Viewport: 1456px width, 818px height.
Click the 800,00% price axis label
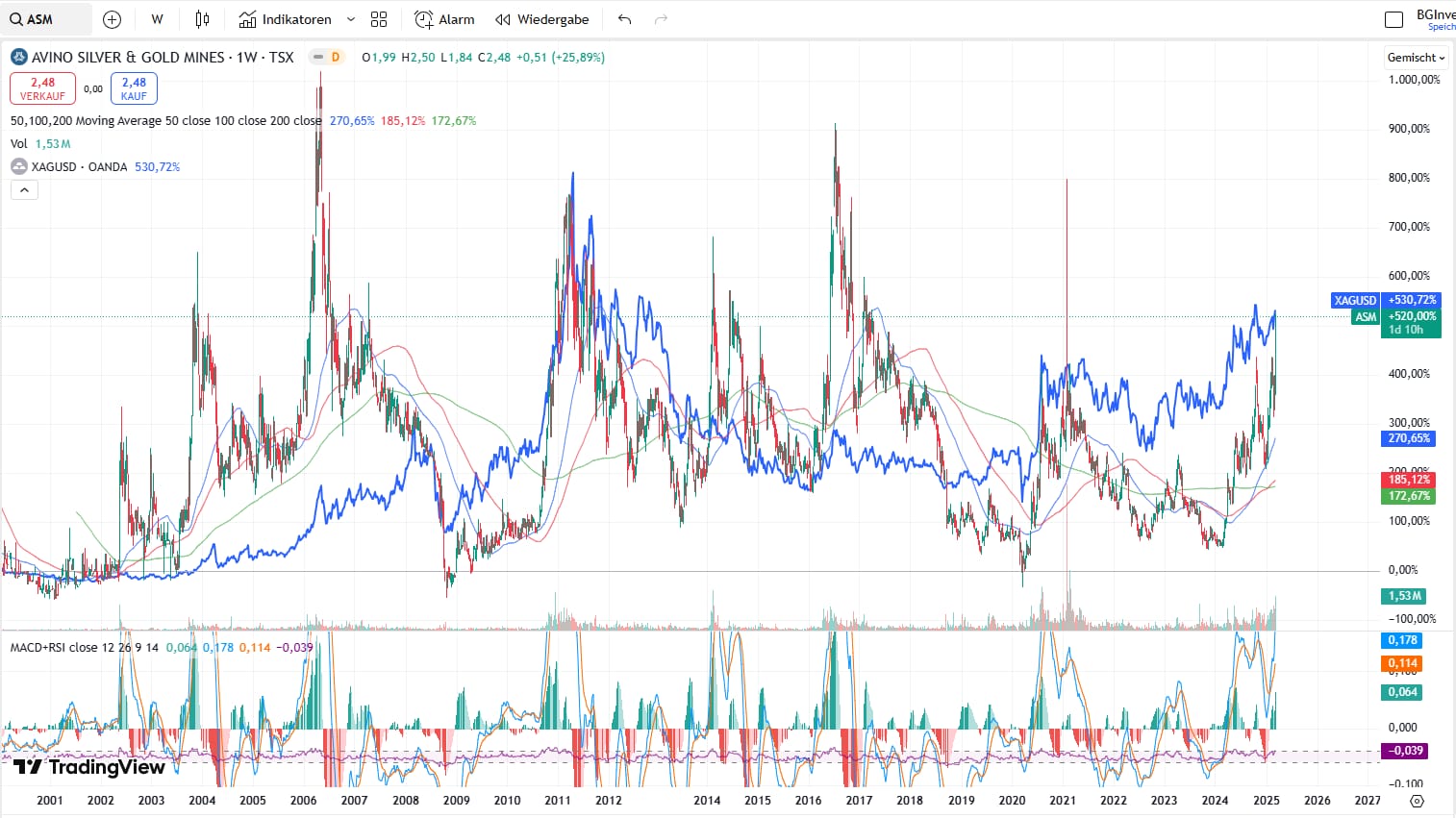point(1409,178)
